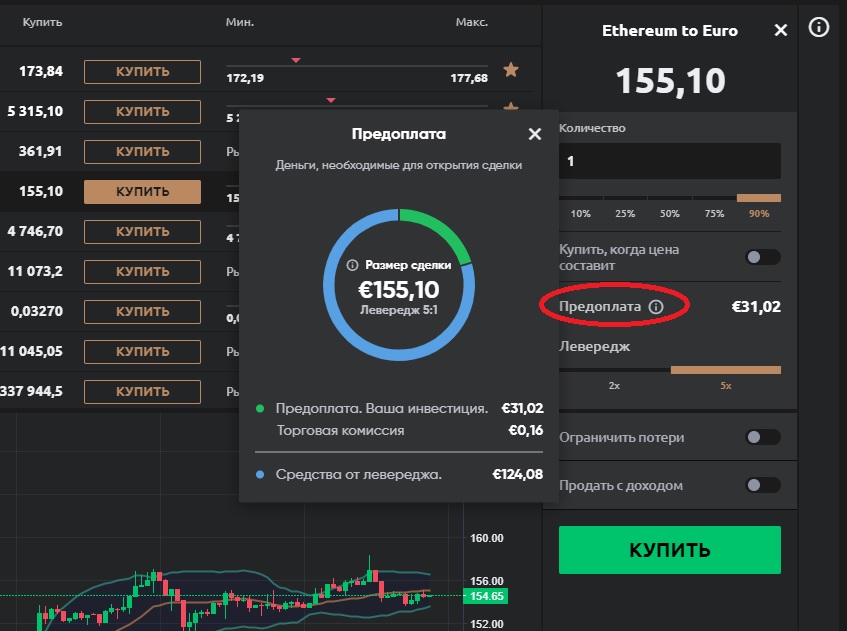Enable the Ограничить потери switch
This screenshot has width=847, height=631.
(x=763, y=437)
